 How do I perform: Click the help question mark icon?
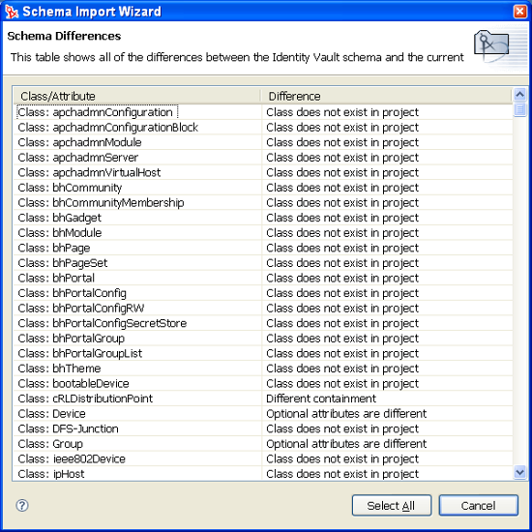coord(22,506)
